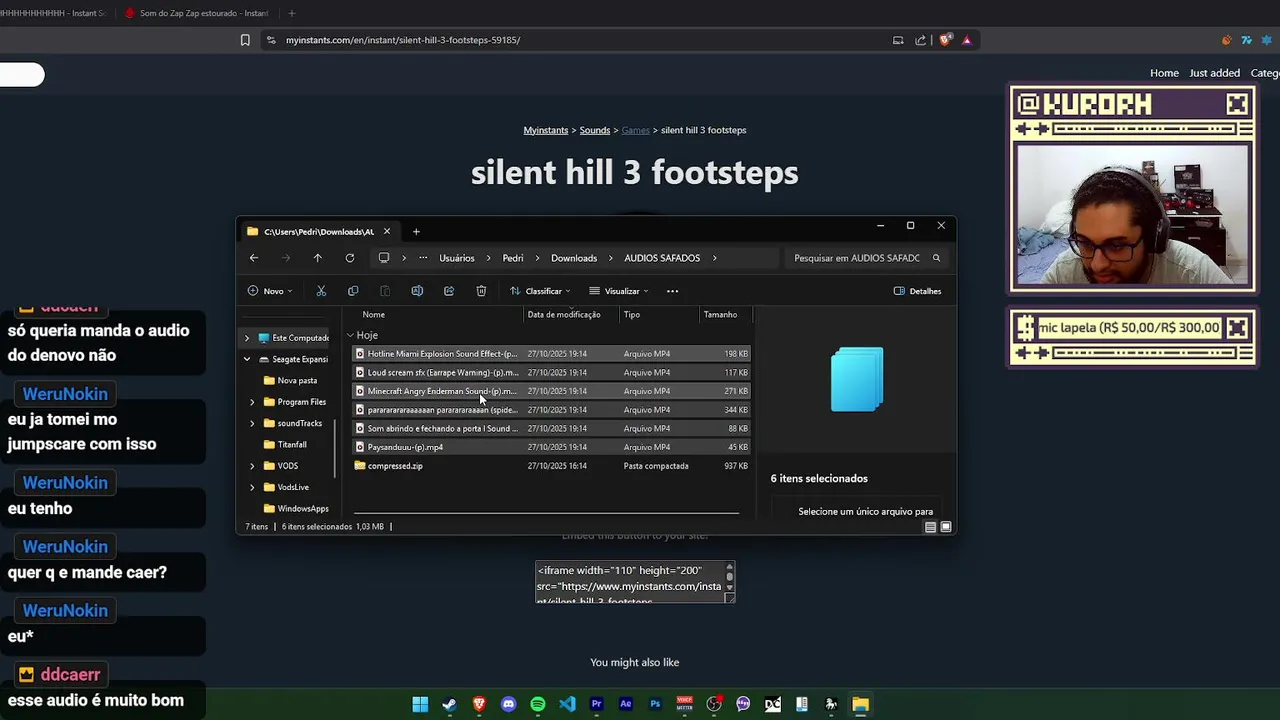Open Brave Shields icon in address bar
Image resolution: width=1280 pixels, height=720 pixels.
tap(945, 40)
